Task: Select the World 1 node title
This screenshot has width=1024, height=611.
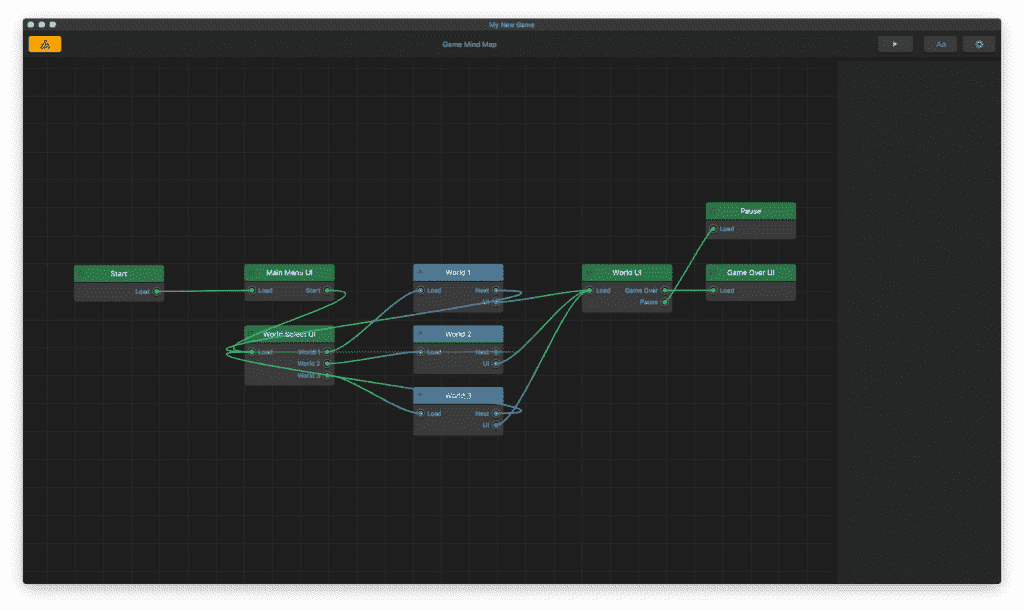Action: click(458, 272)
